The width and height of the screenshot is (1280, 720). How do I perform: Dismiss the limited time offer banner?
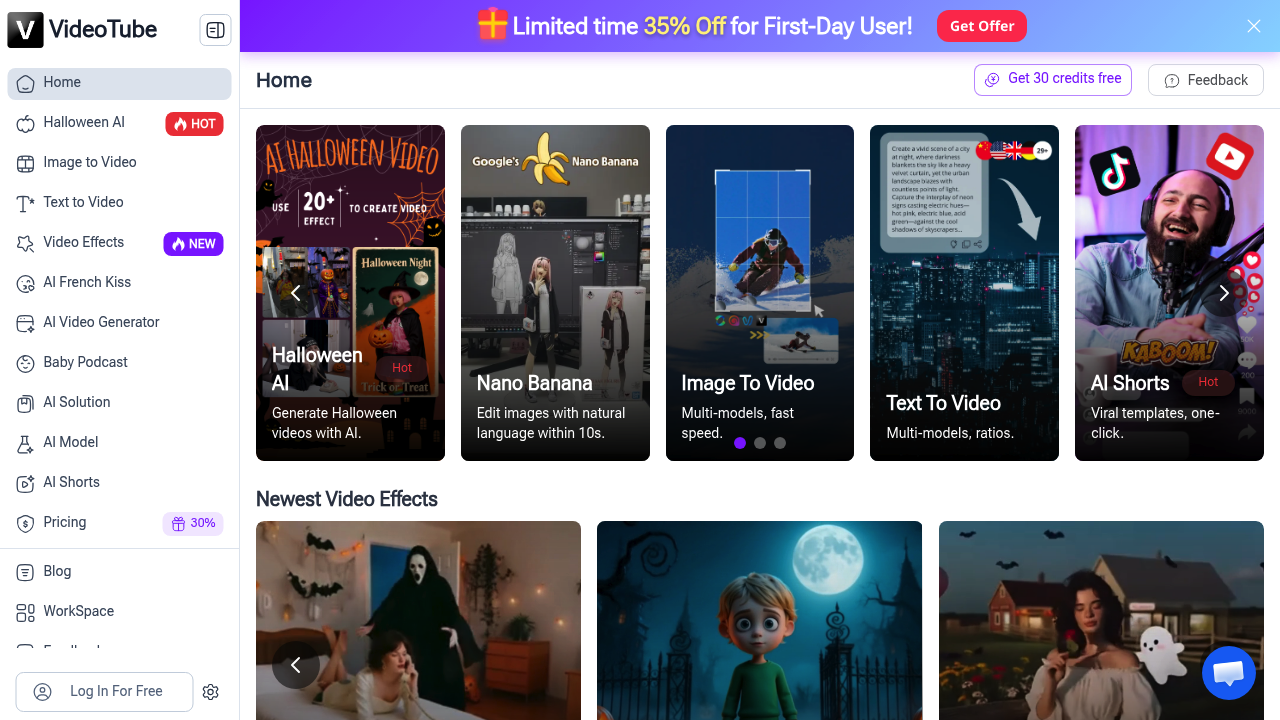(1254, 26)
